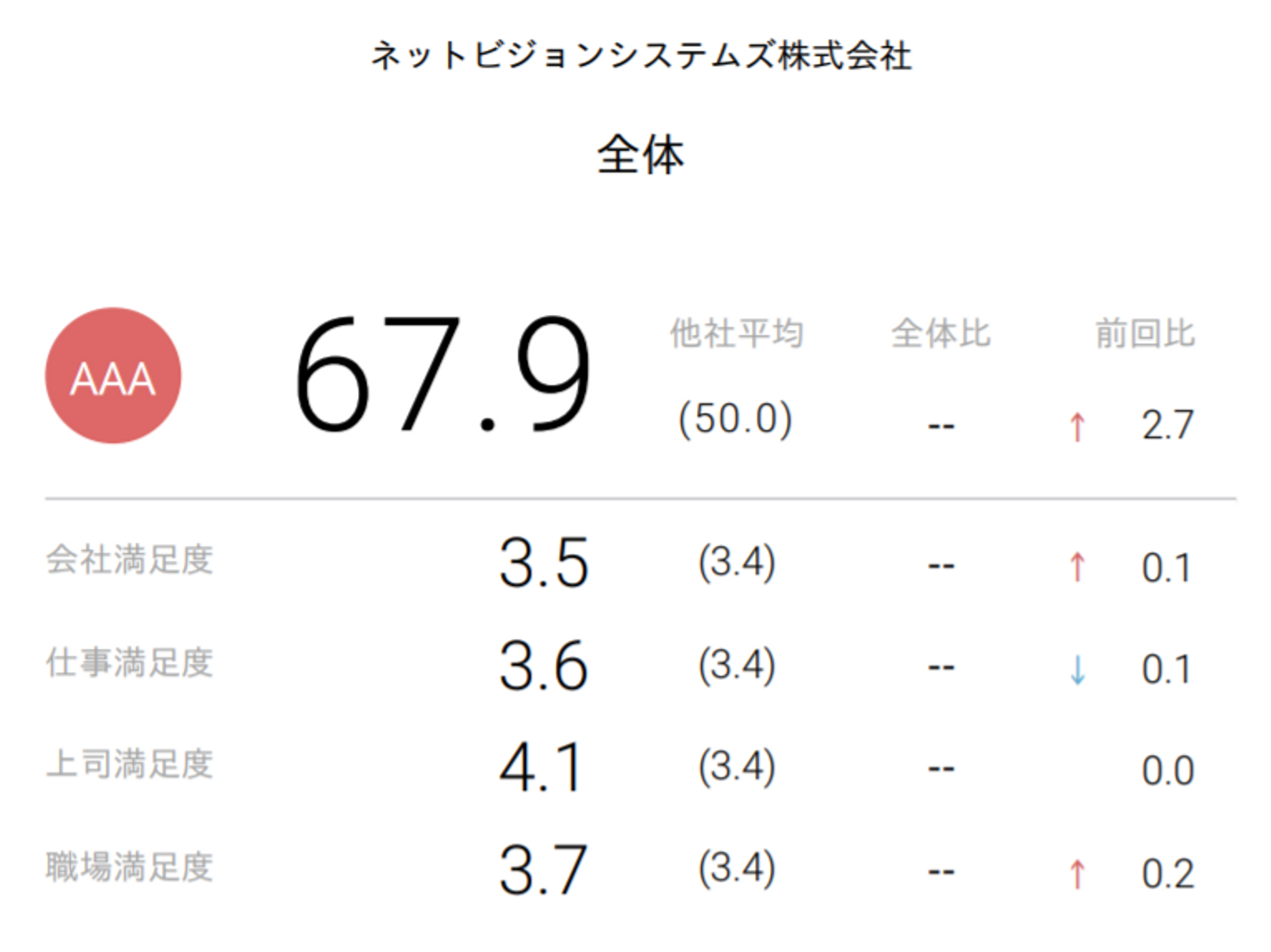Select the 上司満足度 row label
This screenshot has height=952, width=1271.
click(130, 764)
